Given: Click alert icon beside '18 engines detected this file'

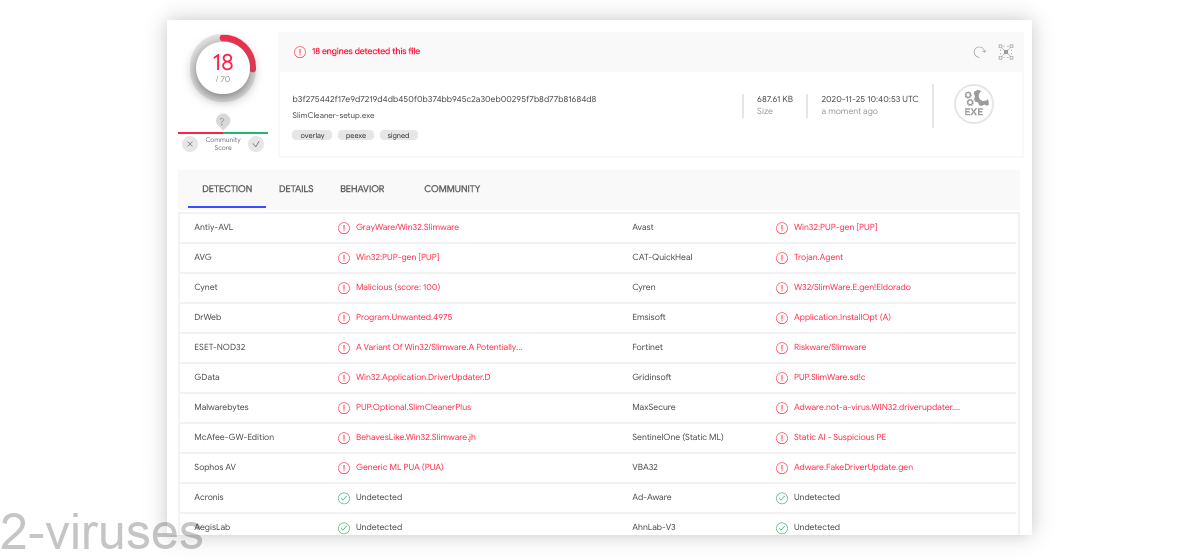Looking at the screenshot, I should (299, 52).
